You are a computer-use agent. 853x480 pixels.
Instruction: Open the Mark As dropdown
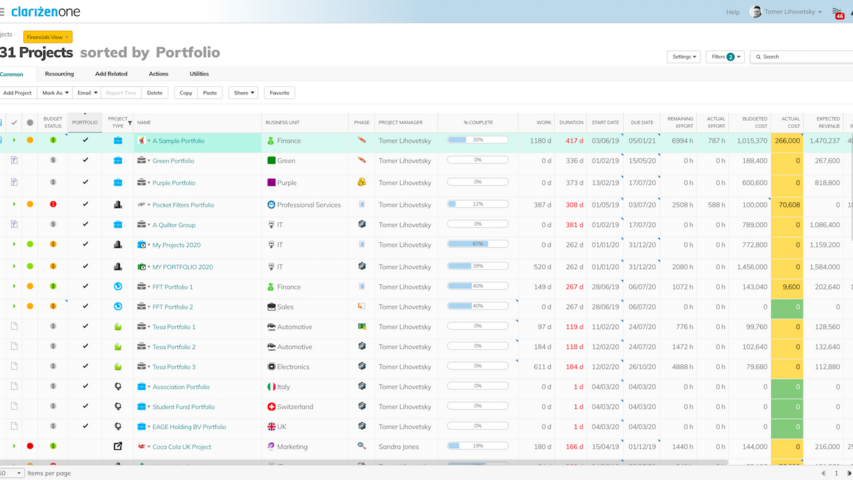click(55, 93)
